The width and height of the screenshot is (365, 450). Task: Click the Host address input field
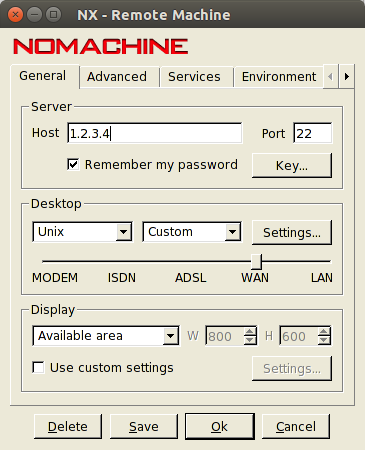tap(155, 133)
